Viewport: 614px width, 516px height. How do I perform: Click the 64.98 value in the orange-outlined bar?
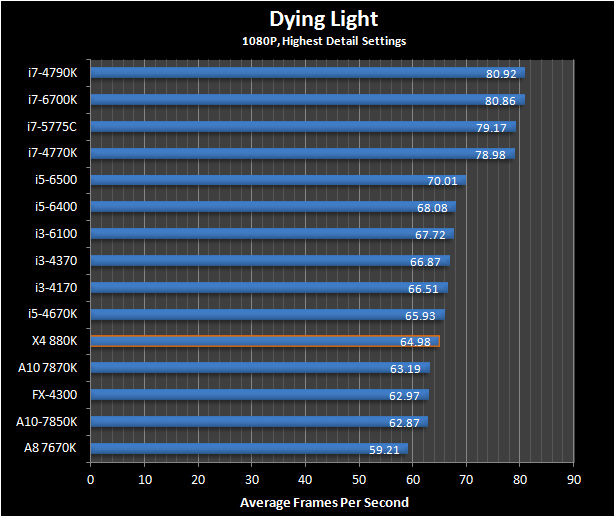tap(415, 342)
